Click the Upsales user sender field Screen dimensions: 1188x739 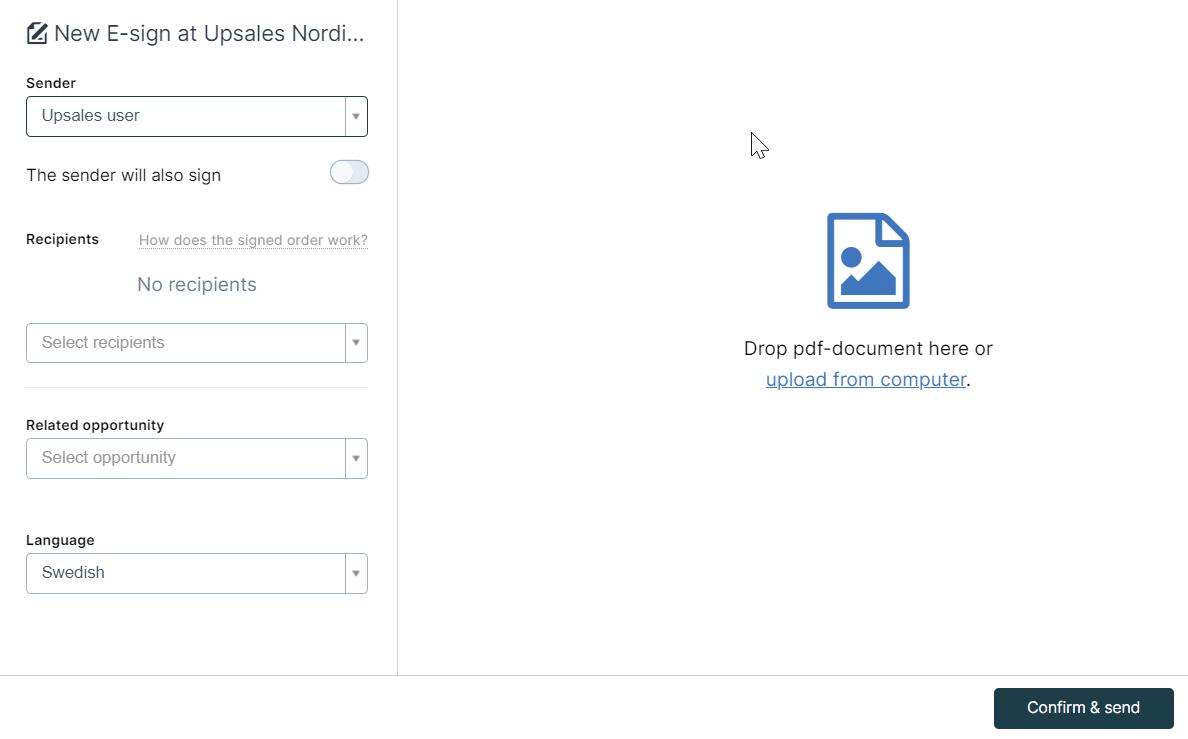(186, 117)
